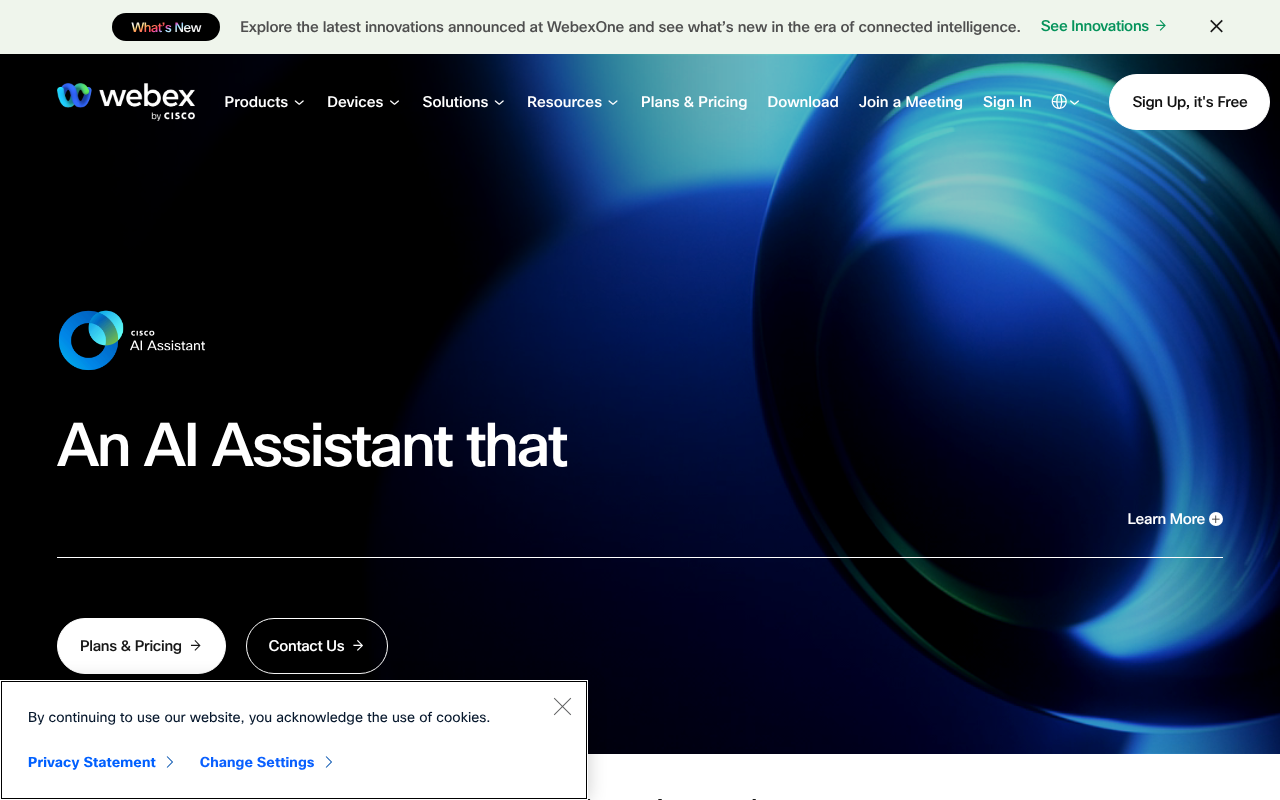The width and height of the screenshot is (1280, 800).
Task: Open the Download page from the menu
Action: coord(803,101)
